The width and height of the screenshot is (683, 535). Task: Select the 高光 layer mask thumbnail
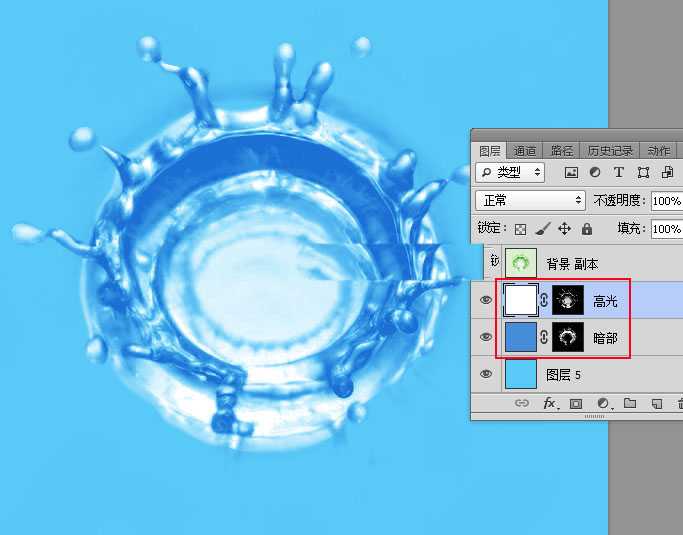(x=568, y=300)
